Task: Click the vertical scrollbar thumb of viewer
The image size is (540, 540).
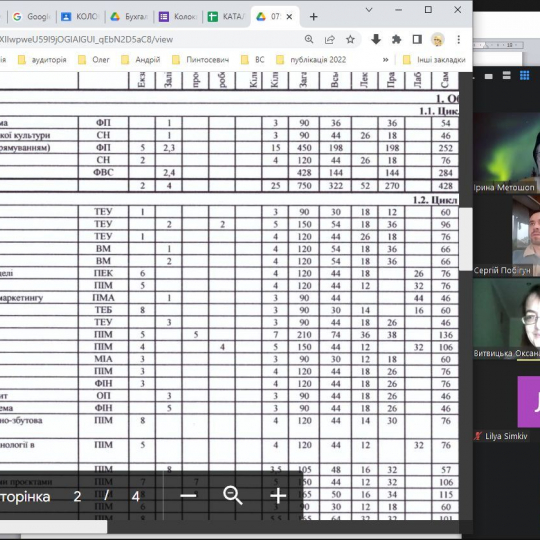Action: (x=466, y=239)
